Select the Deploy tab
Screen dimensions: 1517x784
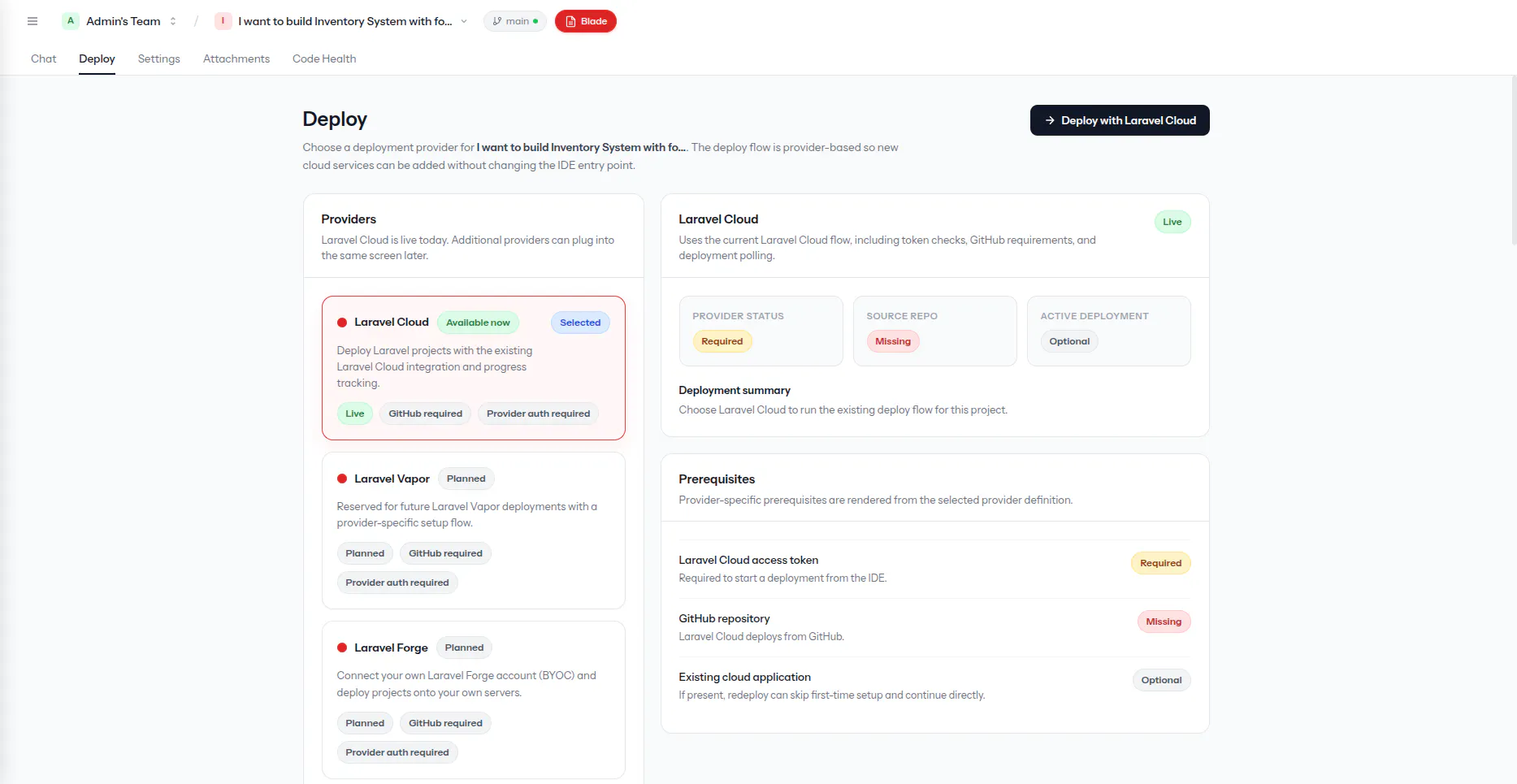tap(97, 58)
